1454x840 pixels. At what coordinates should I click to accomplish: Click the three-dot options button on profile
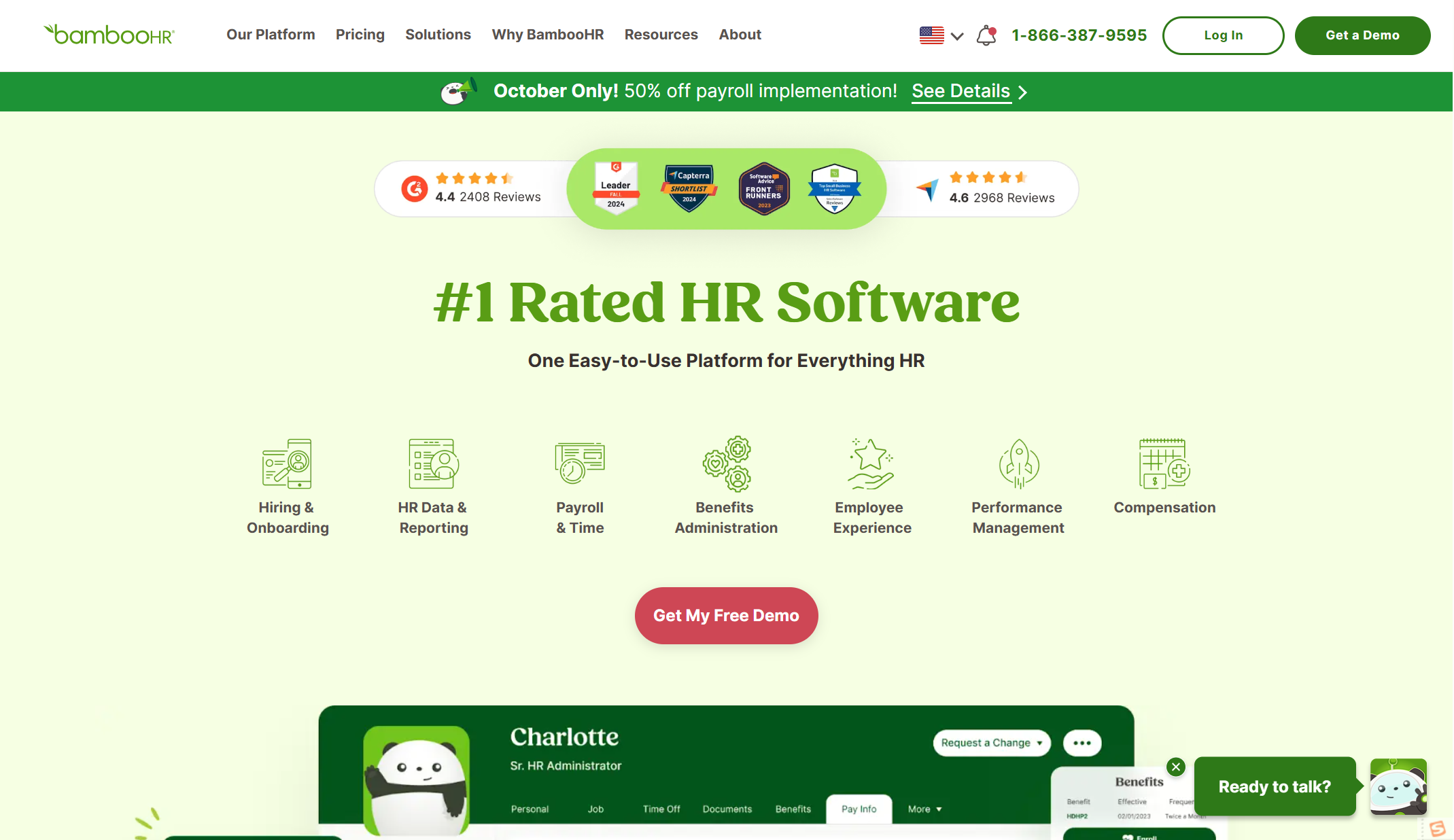(1082, 743)
